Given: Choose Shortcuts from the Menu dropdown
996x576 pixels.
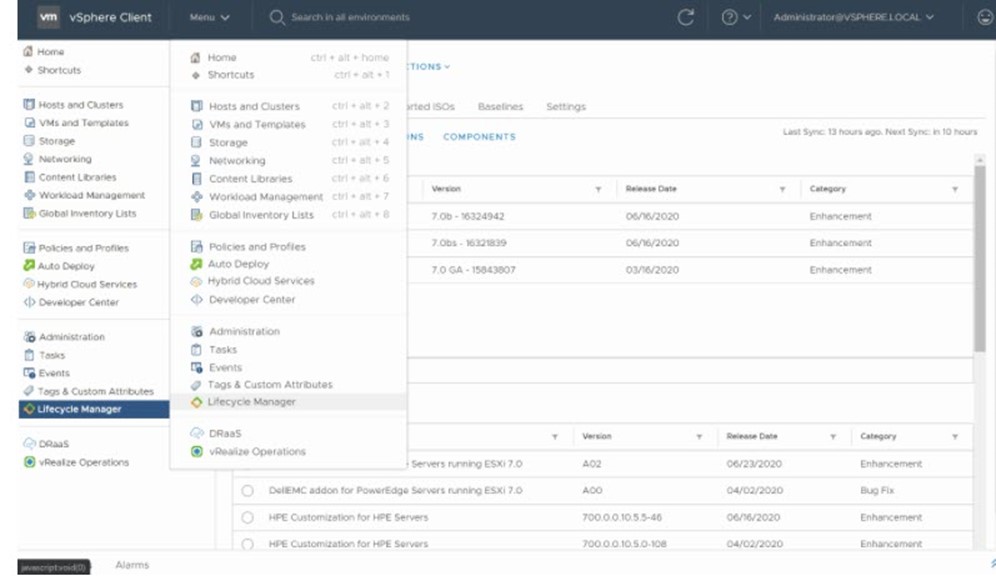Looking at the screenshot, I should 288,74.
